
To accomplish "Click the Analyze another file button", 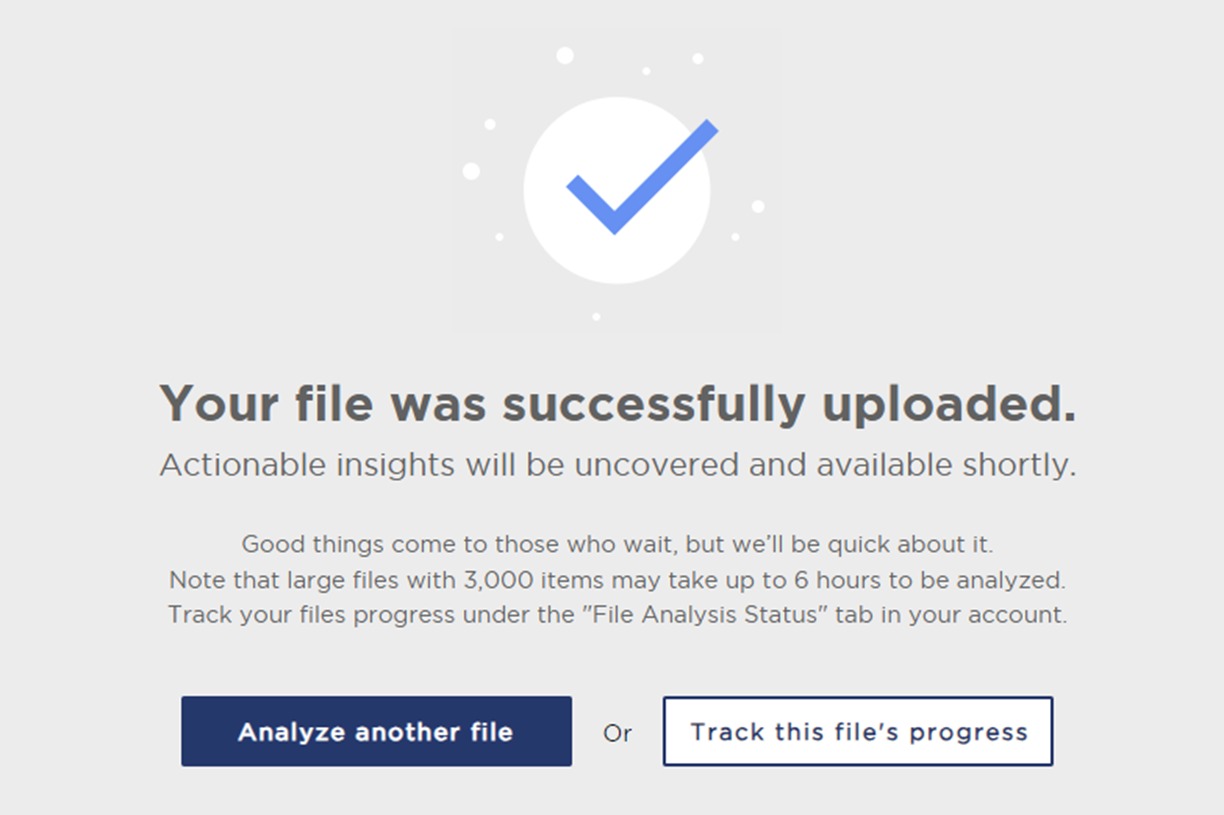I will point(375,731).
